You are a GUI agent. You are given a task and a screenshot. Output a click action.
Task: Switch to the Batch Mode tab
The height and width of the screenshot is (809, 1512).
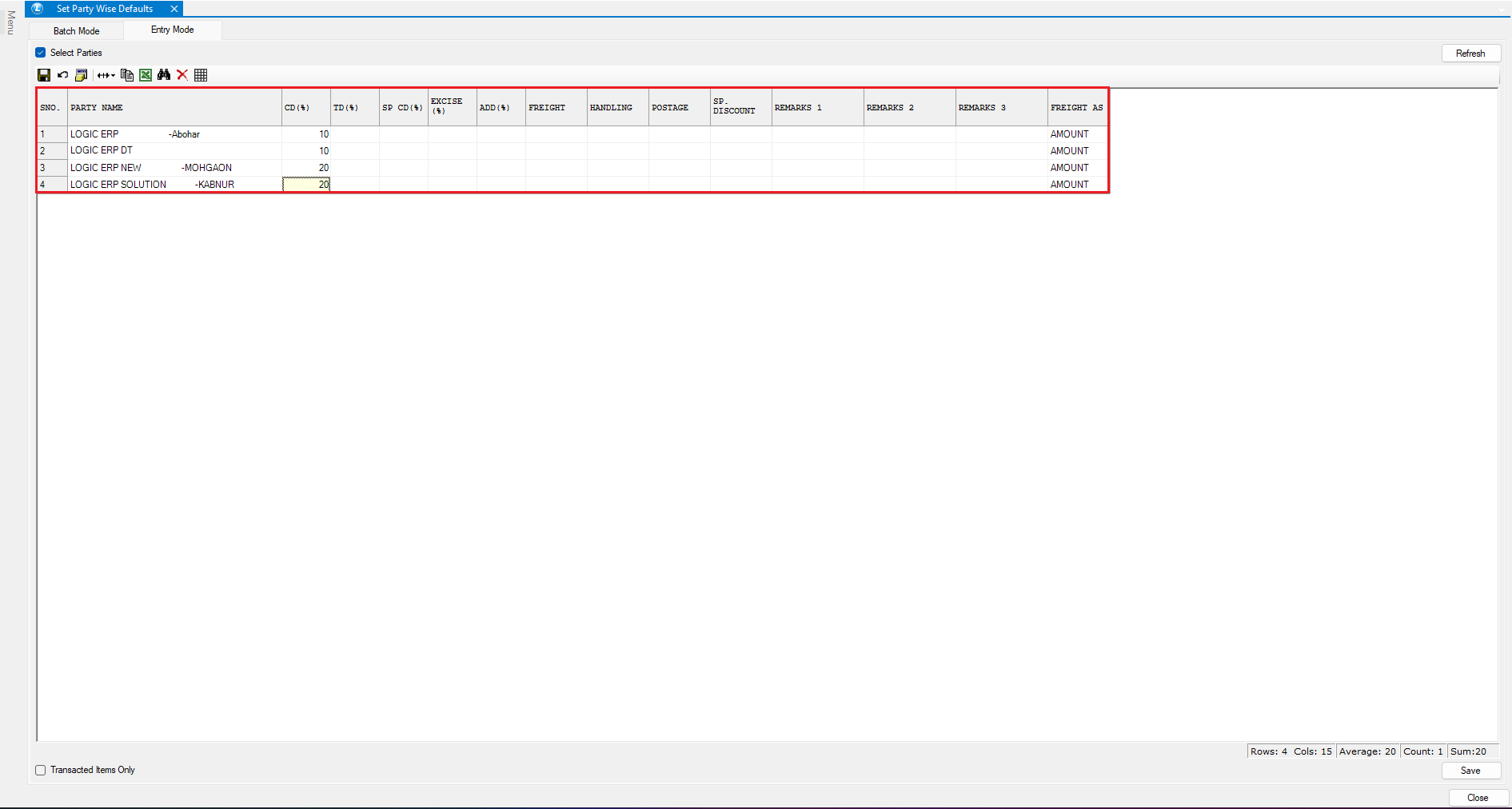[77, 31]
